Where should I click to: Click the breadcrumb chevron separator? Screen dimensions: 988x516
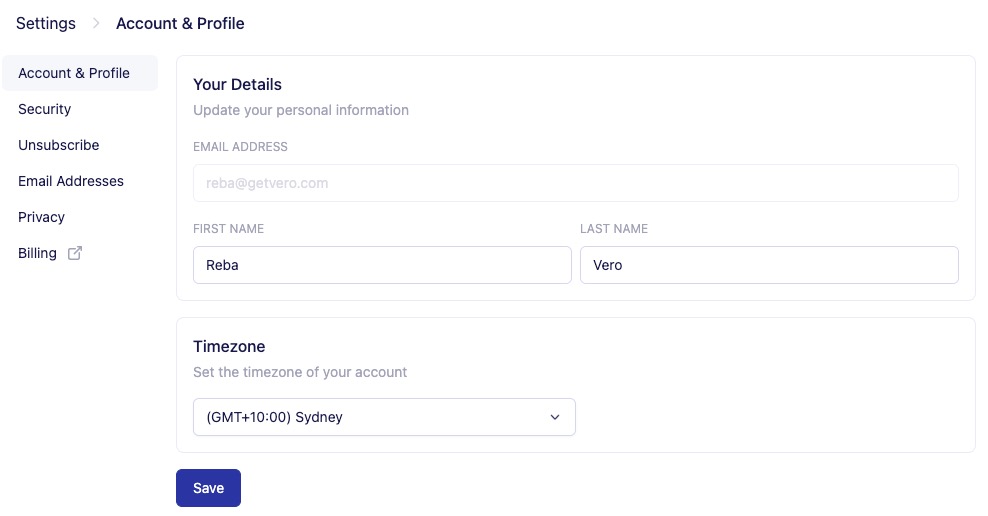pos(96,23)
